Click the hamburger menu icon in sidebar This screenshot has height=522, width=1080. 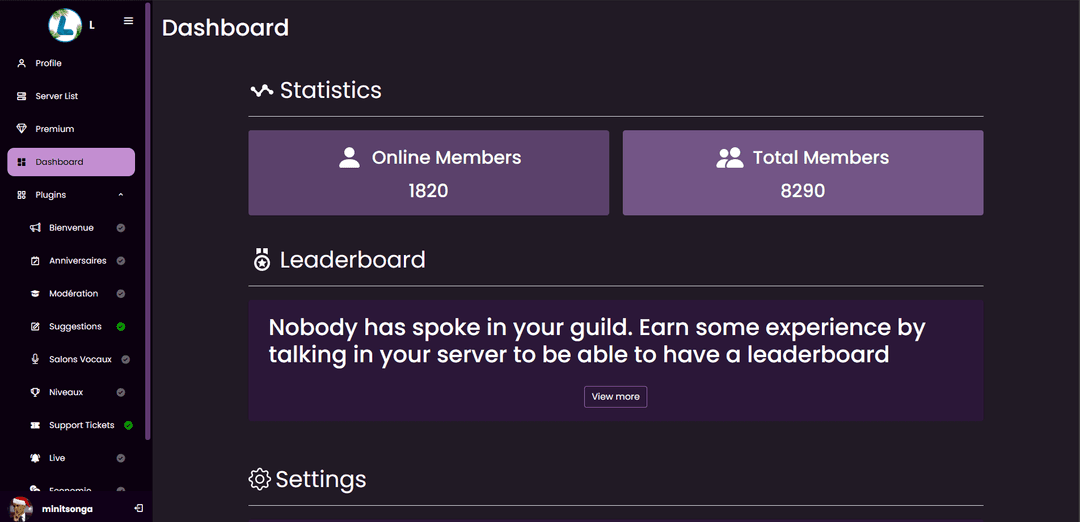point(128,21)
